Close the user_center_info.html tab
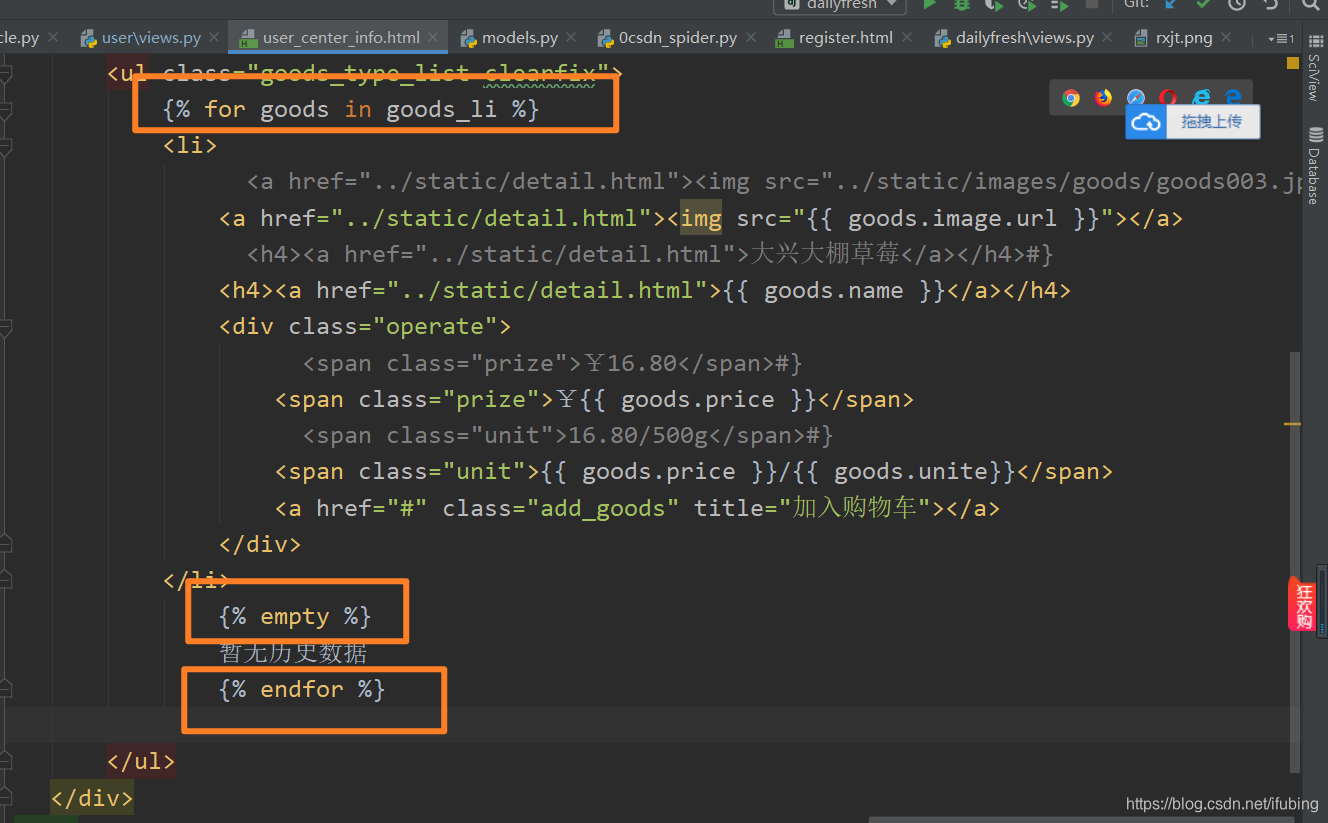The width and height of the screenshot is (1328, 823). click(434, 38)
